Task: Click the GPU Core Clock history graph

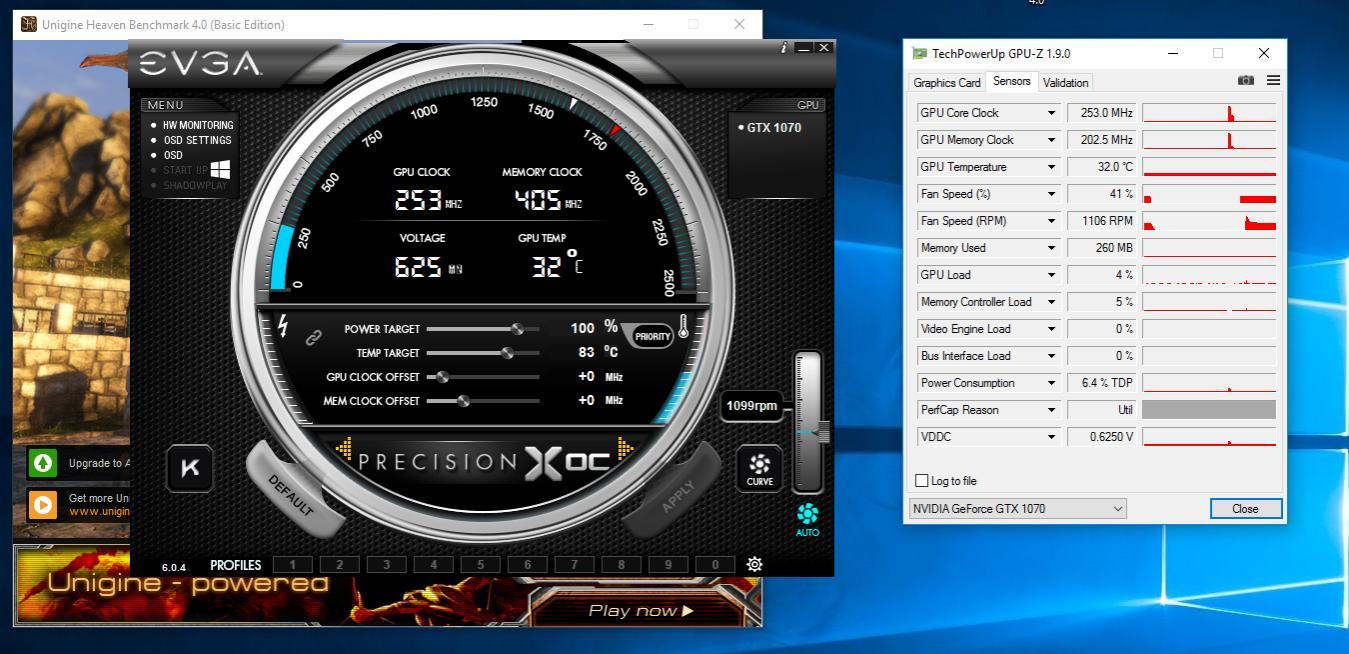Action: coord(1209,113)
